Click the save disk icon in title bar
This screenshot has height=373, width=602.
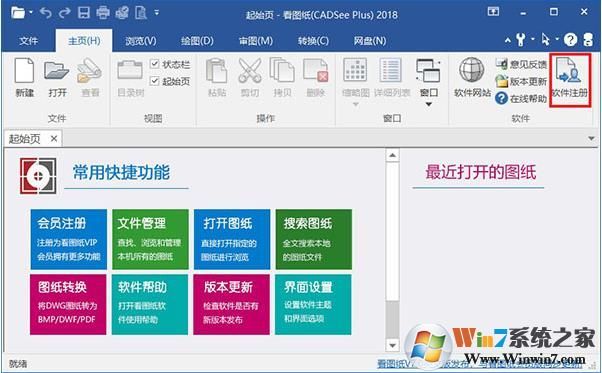(x=84, y=13)
